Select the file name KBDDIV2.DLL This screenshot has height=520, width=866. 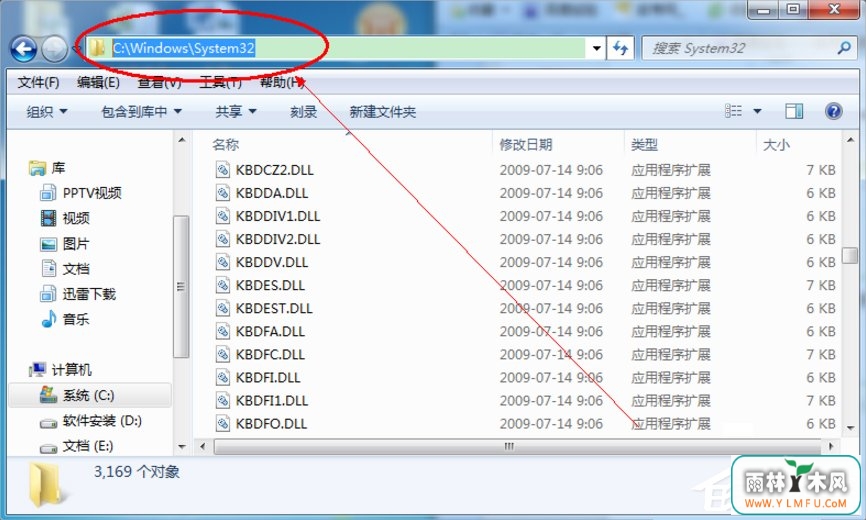pyautogui.click(x=278, y=239)
